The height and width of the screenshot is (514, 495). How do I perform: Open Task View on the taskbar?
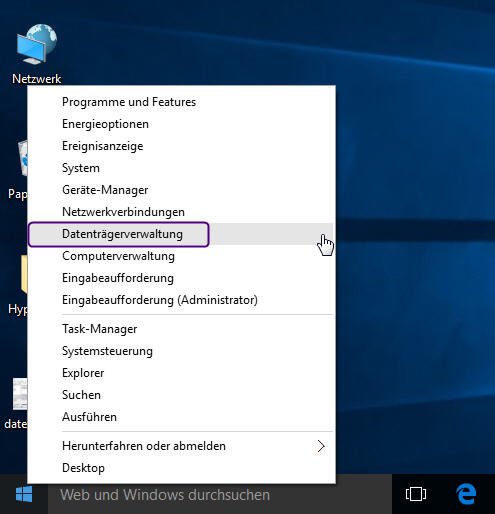click(x=416, y=494)
